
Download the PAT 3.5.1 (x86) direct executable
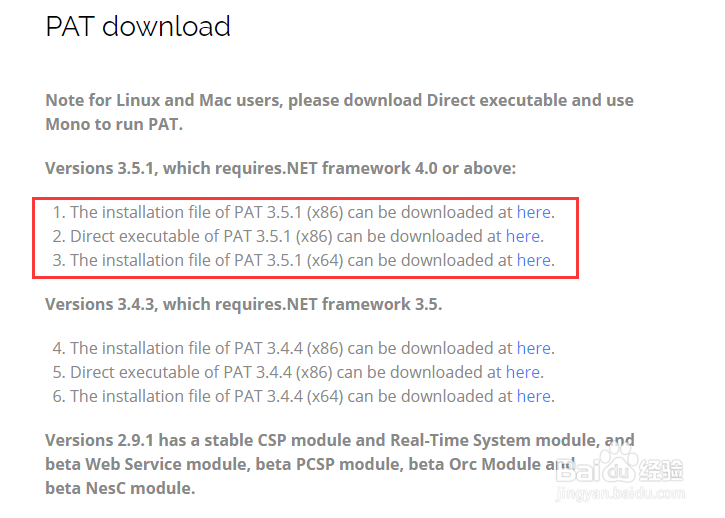(x=522, y=236)
